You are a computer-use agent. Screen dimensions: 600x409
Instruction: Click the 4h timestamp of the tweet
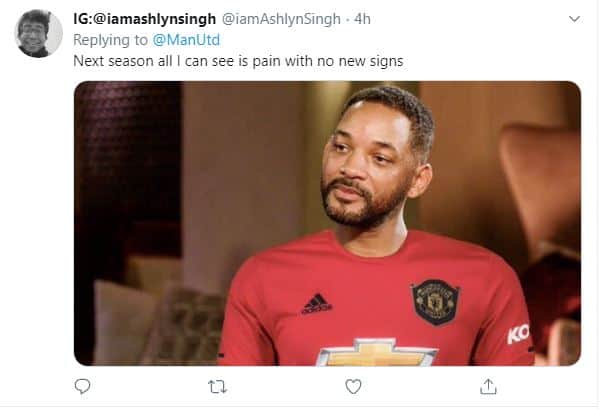click(363, 19)
